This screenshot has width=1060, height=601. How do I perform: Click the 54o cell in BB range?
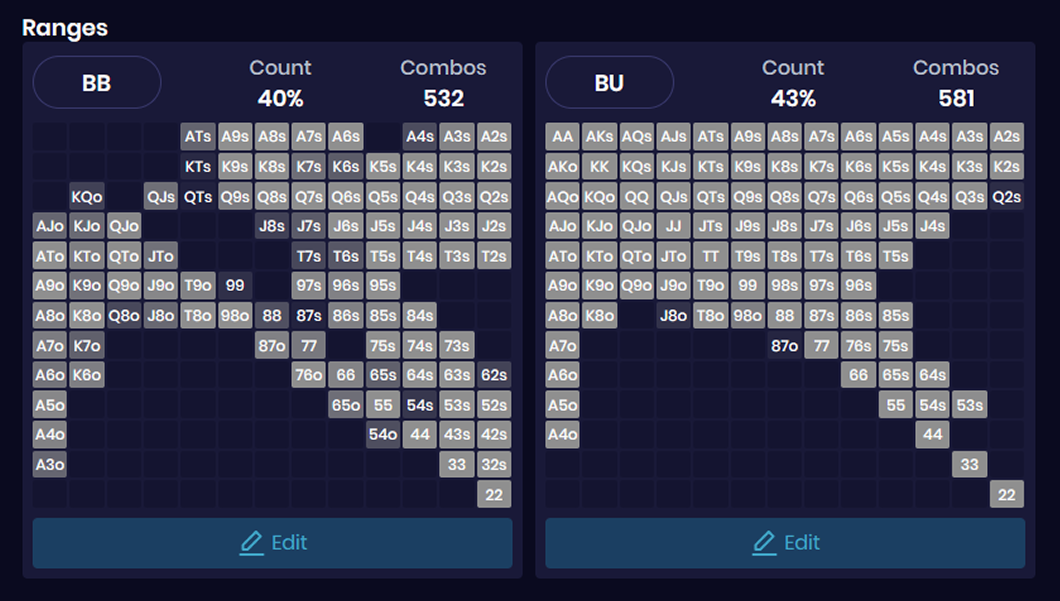point(383,435)
